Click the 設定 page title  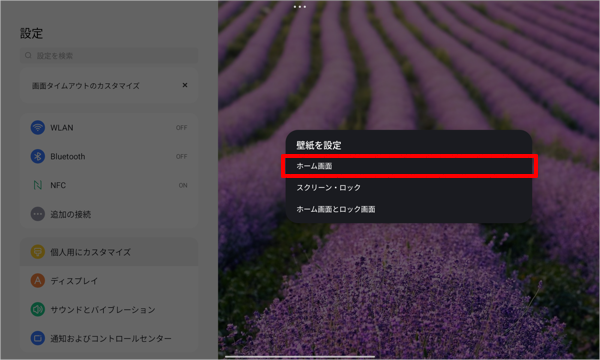[x=31, y=33]
